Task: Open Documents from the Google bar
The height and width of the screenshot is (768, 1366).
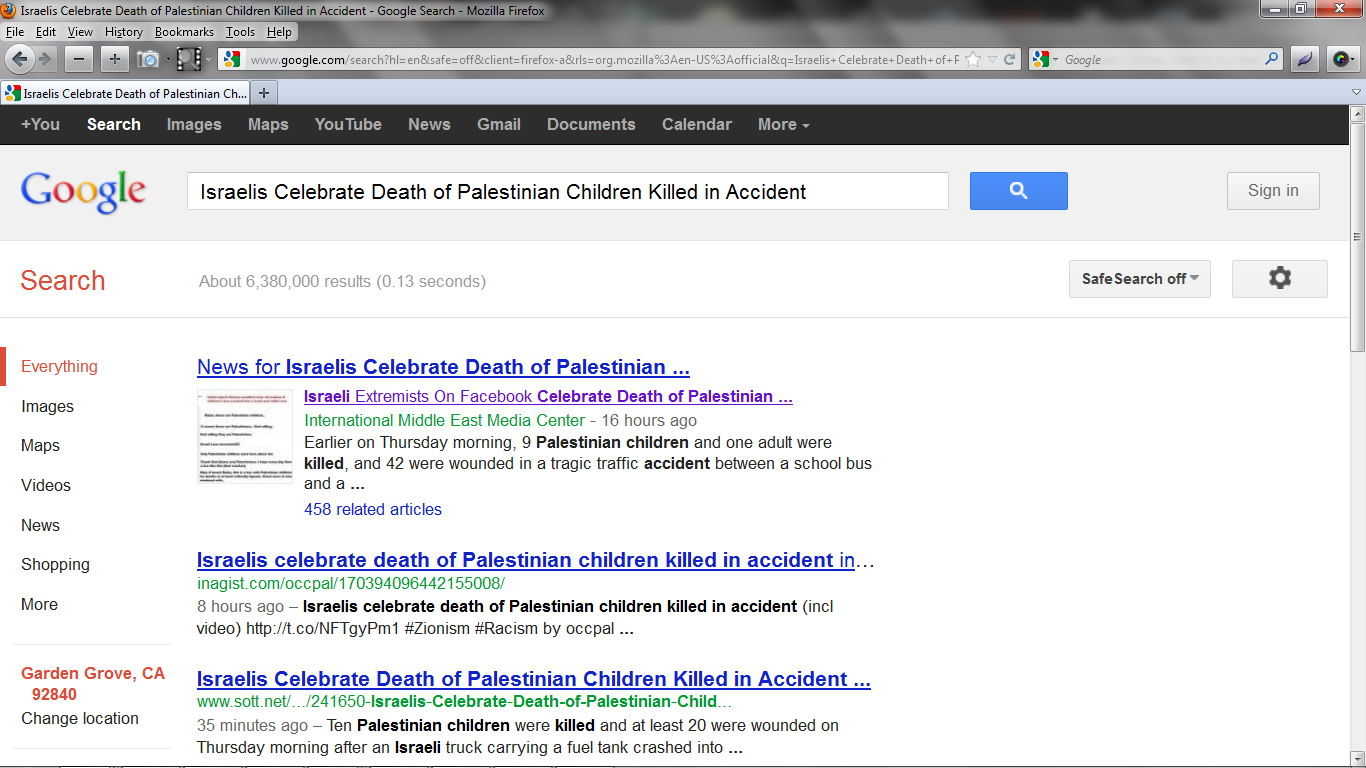Action: [x=591, y=125]
